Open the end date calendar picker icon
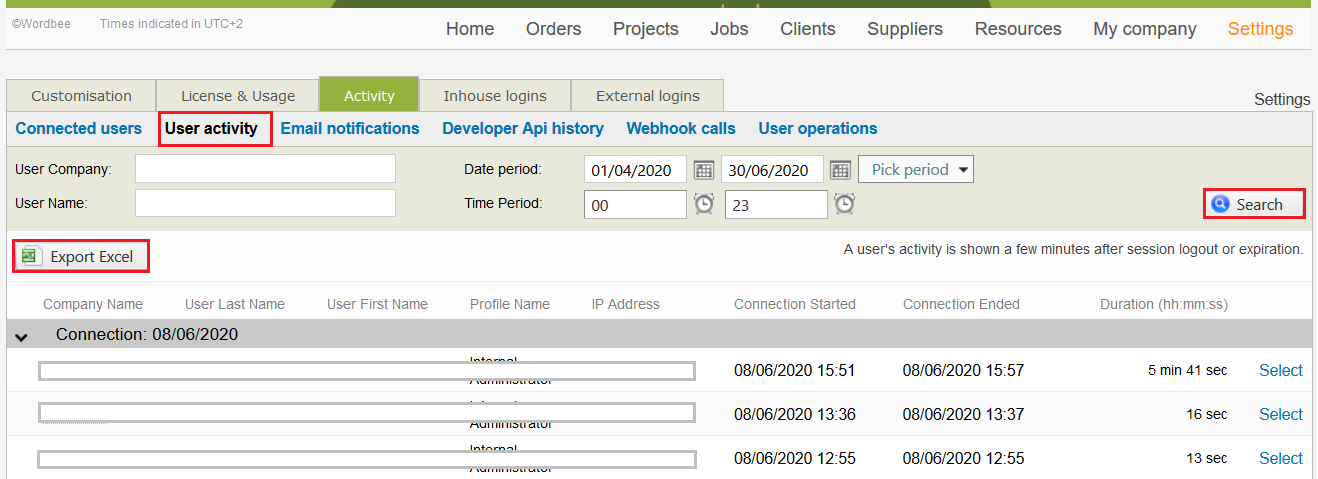The image size is (1318, 479). tap(840, 170)
